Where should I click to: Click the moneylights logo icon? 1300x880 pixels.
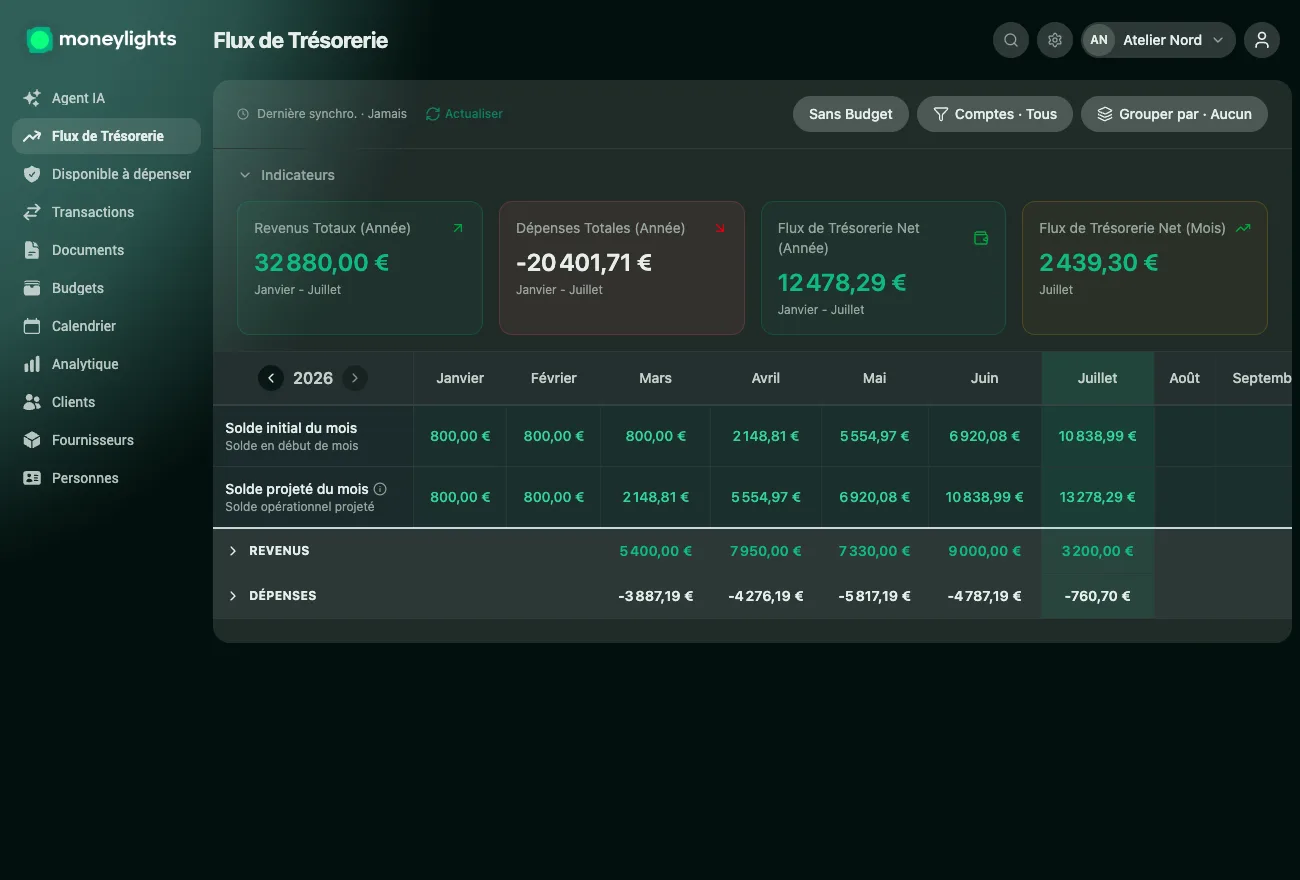pos(39,40)
